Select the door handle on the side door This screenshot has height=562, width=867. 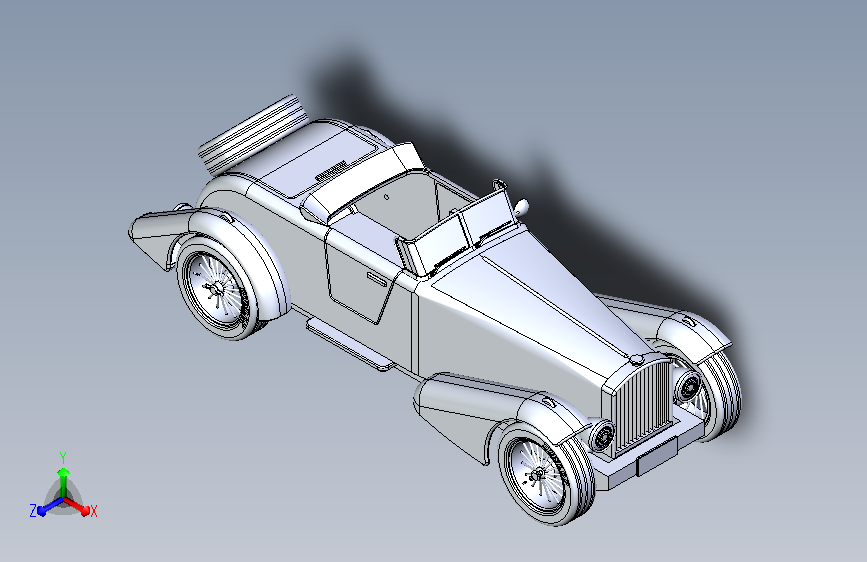point(377,279)
